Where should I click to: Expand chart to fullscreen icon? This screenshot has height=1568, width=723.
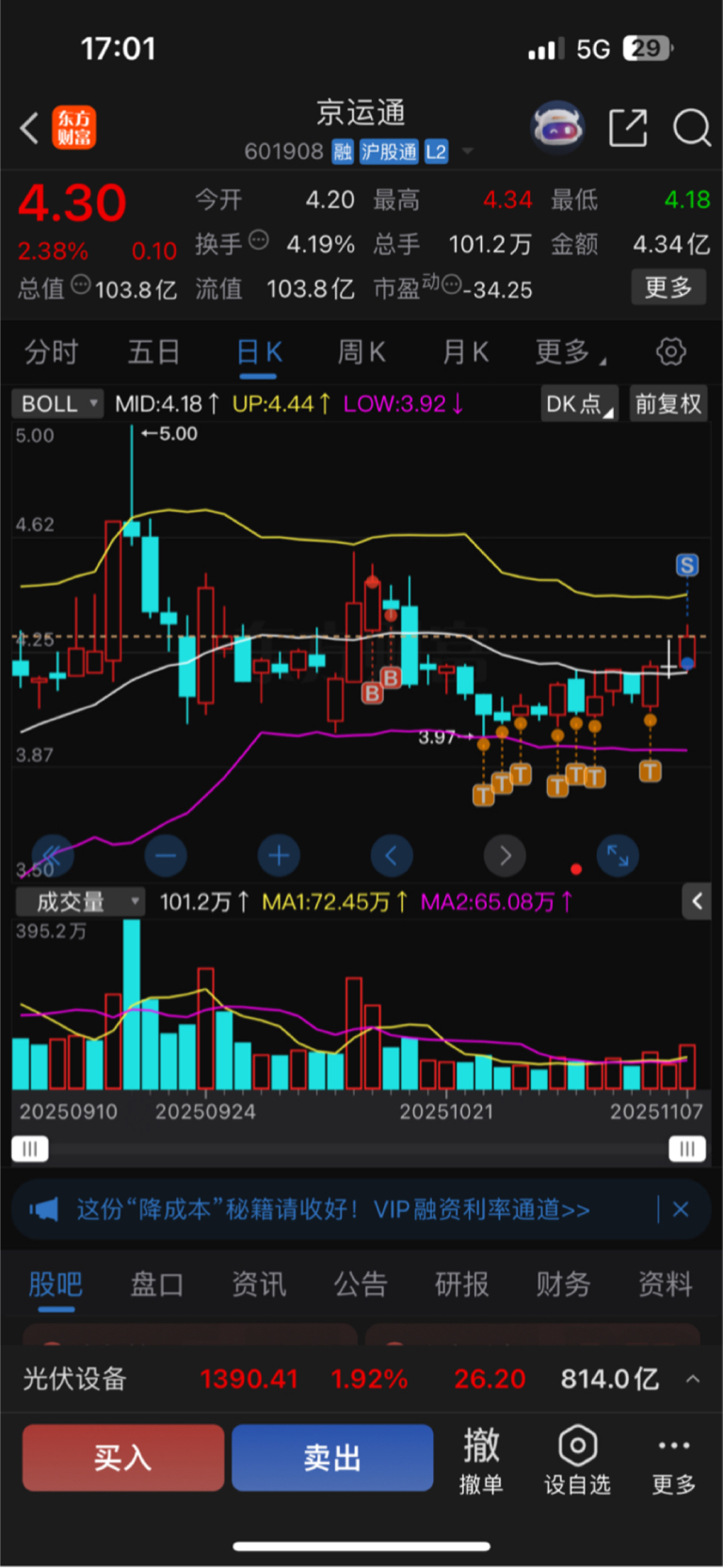618,855
